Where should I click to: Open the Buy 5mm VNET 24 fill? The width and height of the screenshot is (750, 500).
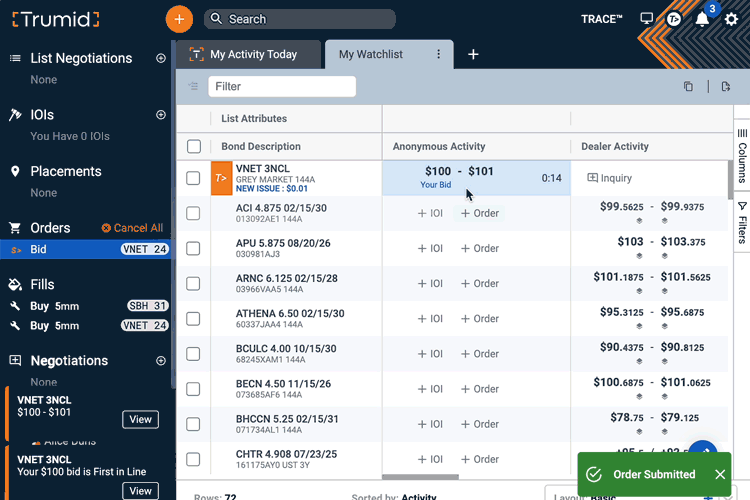coord(88,325)
